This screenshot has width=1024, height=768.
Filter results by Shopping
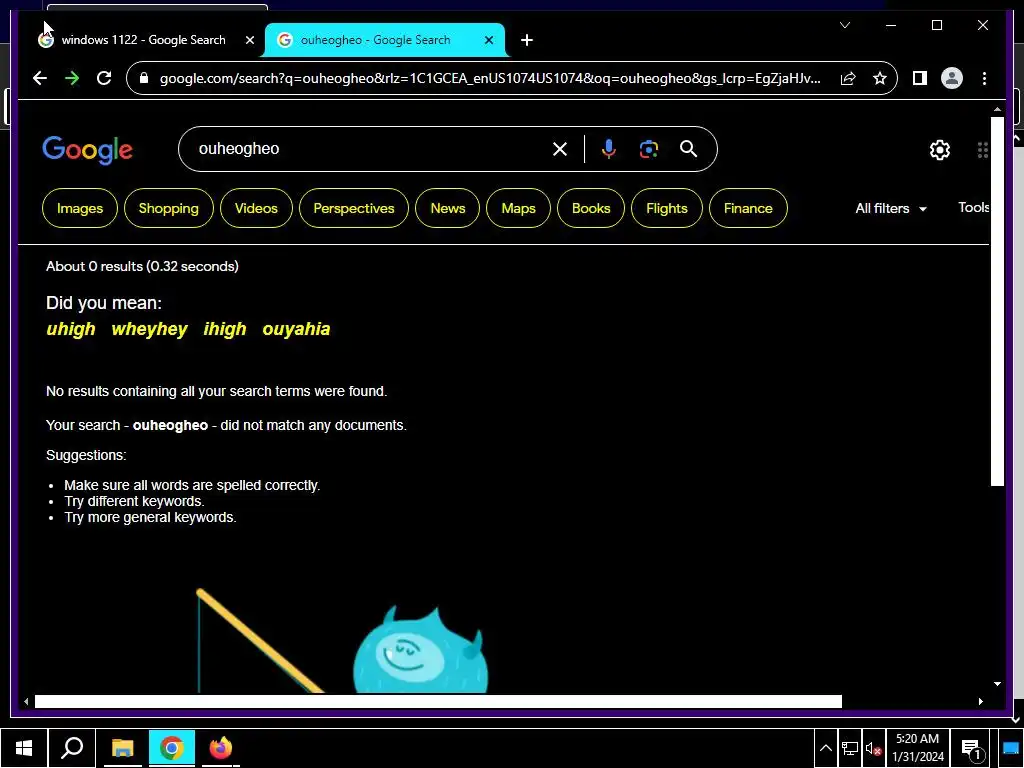coord(168,208)
